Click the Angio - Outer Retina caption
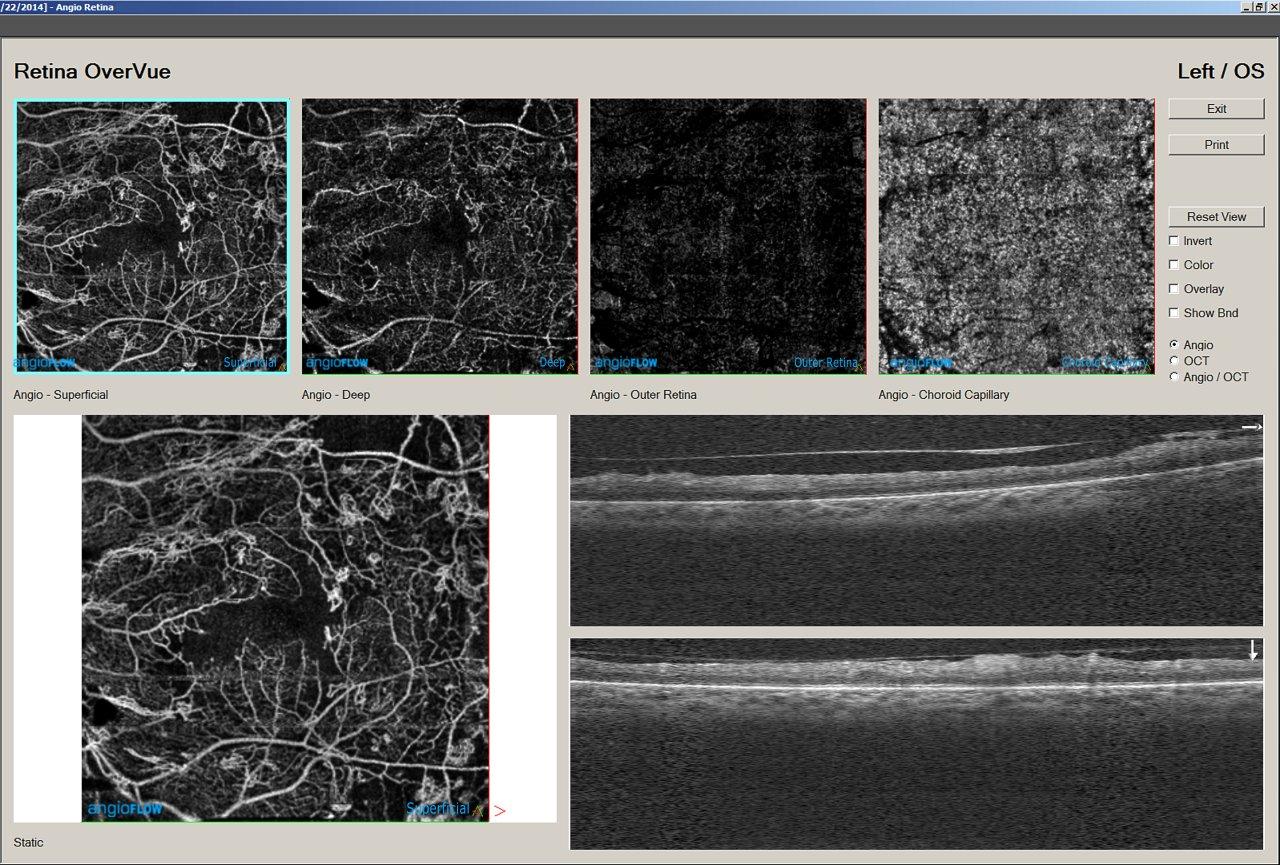Screen dimensions: 1280x865 coord(643,395)
